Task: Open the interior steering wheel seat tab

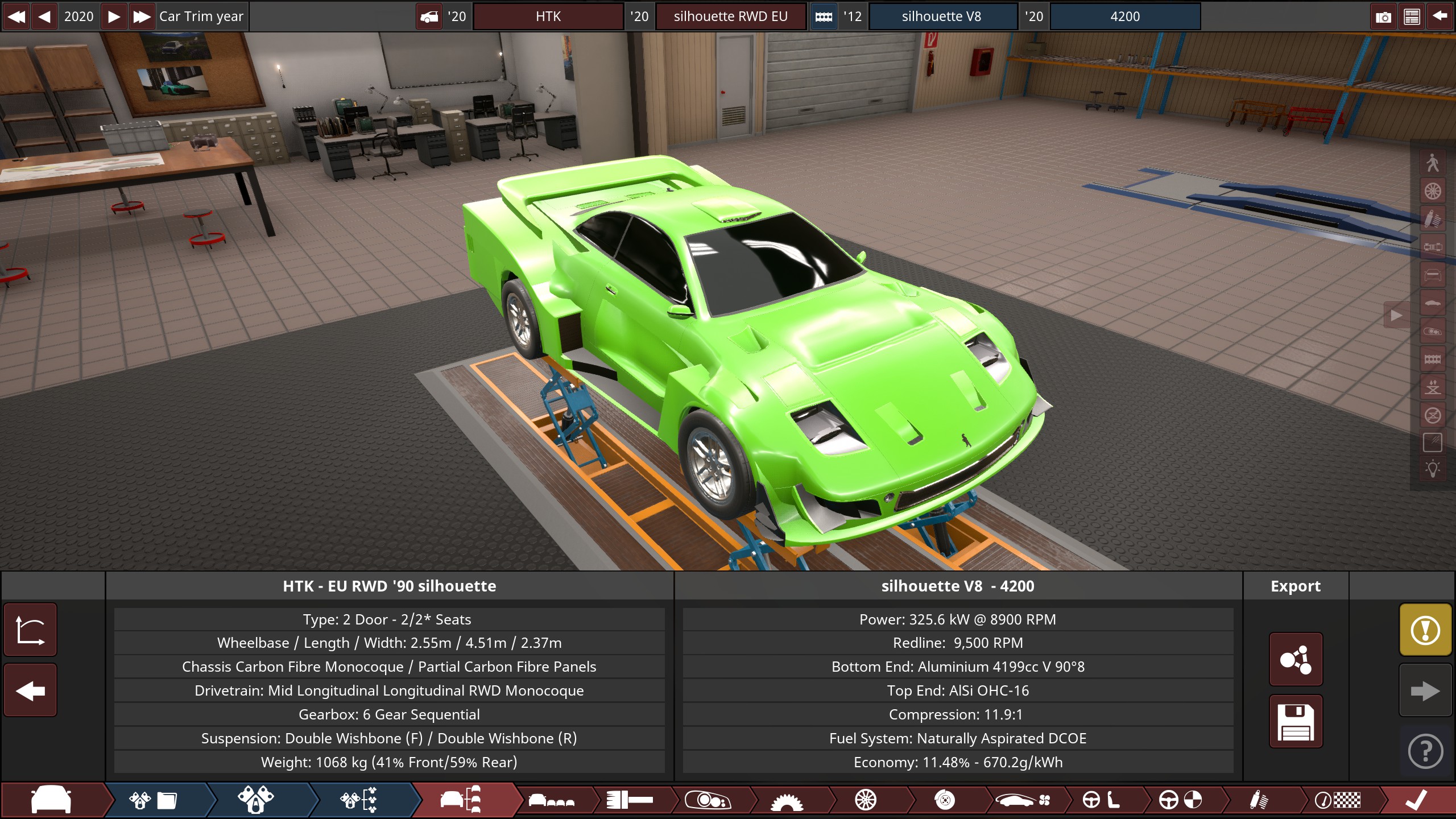Action: point(1101,800)
